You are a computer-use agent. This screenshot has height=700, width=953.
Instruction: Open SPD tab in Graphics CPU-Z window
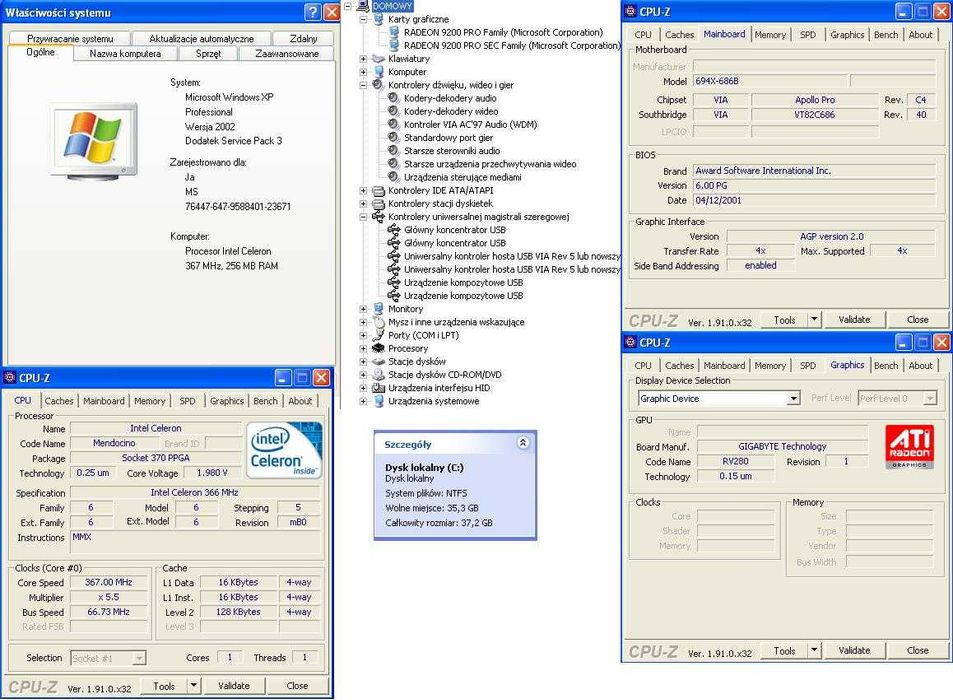pyautogui.click(x=808, y=365)
